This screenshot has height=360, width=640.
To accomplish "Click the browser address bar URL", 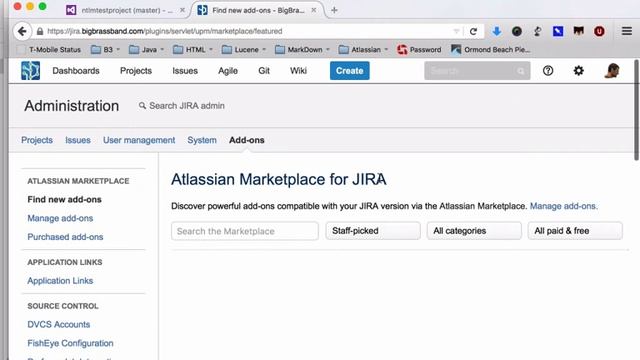I will point(164,31).
